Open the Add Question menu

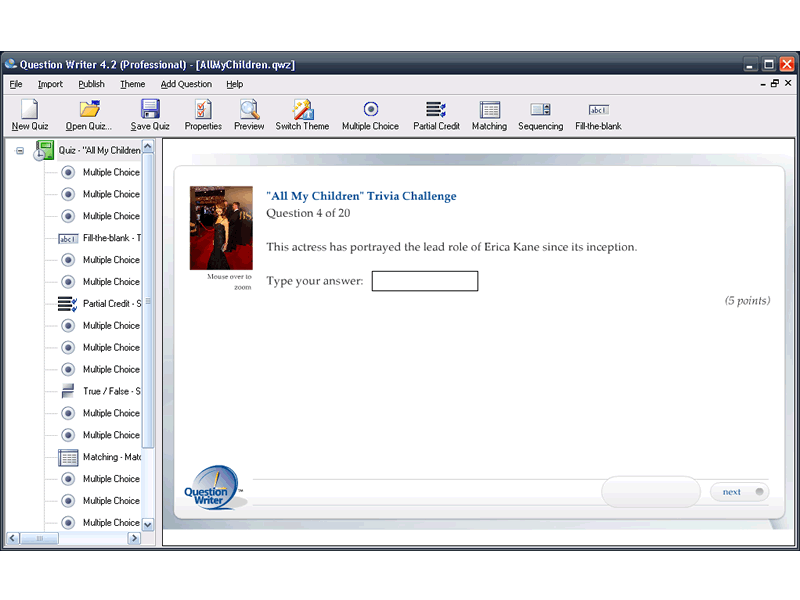(186, 84)
